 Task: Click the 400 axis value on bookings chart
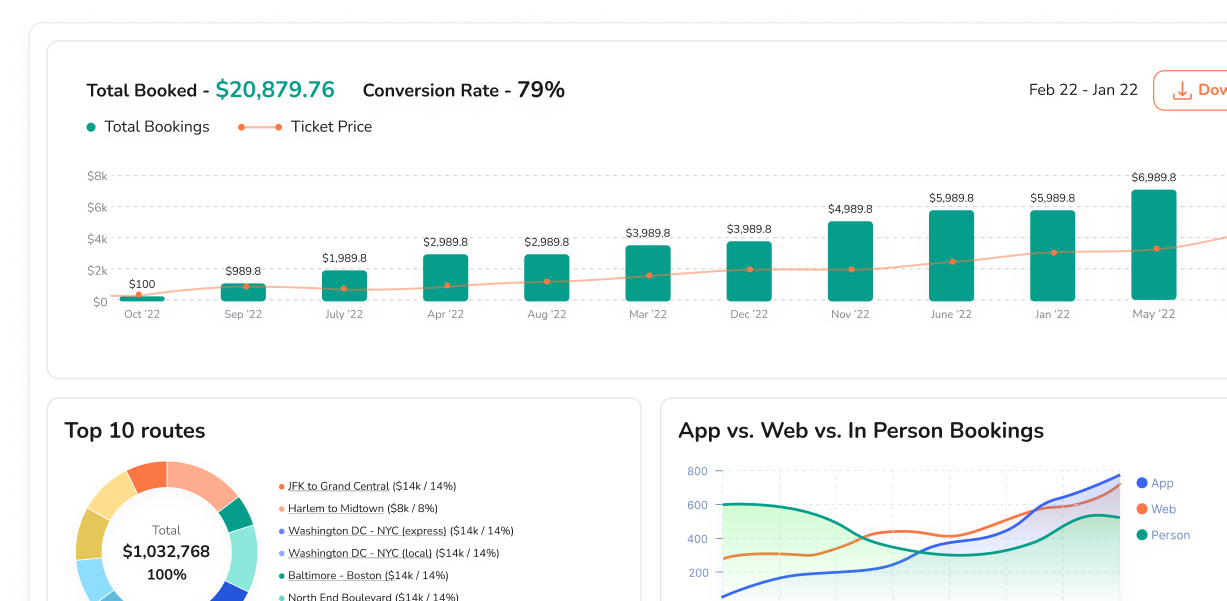698,539
